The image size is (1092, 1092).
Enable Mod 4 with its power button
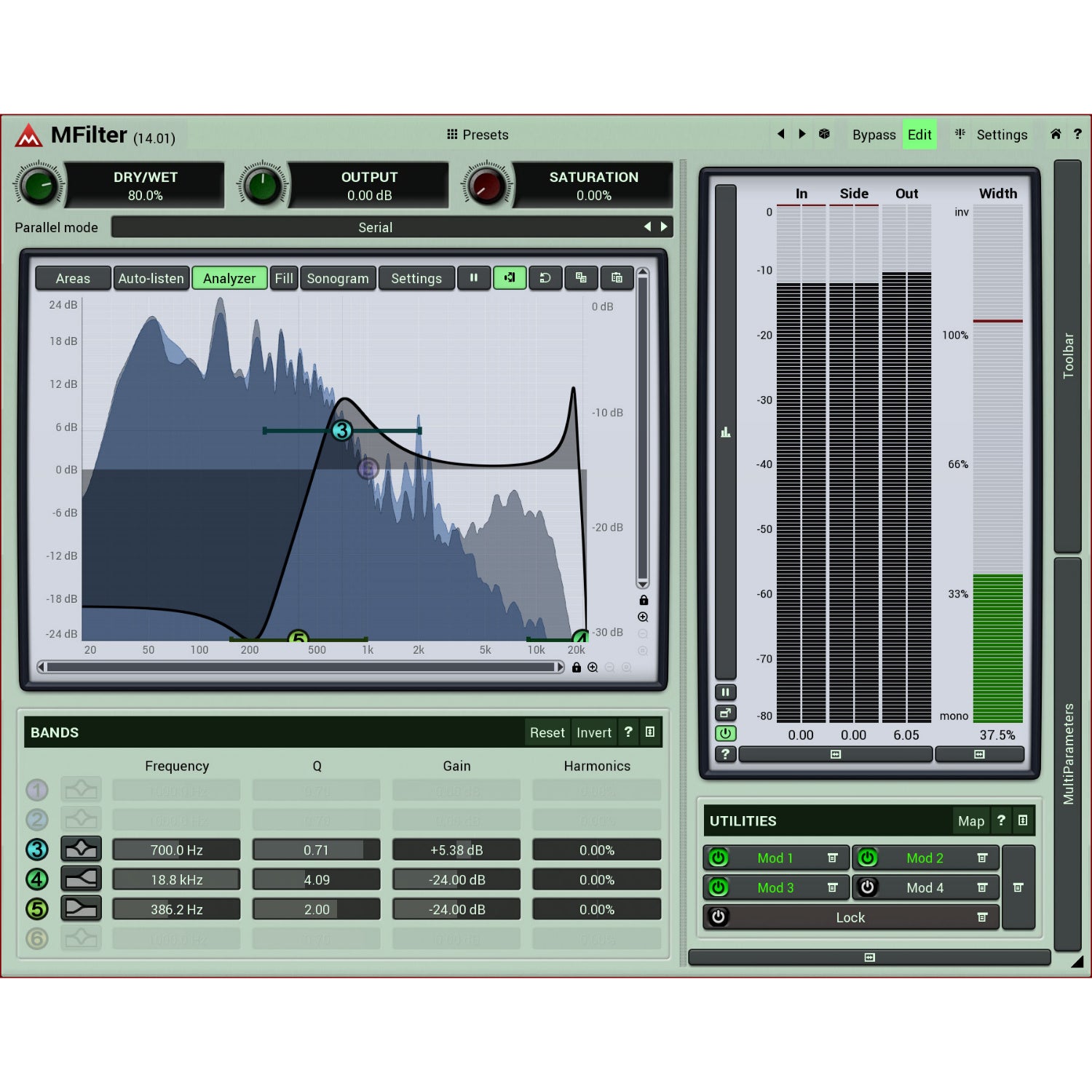868,887
